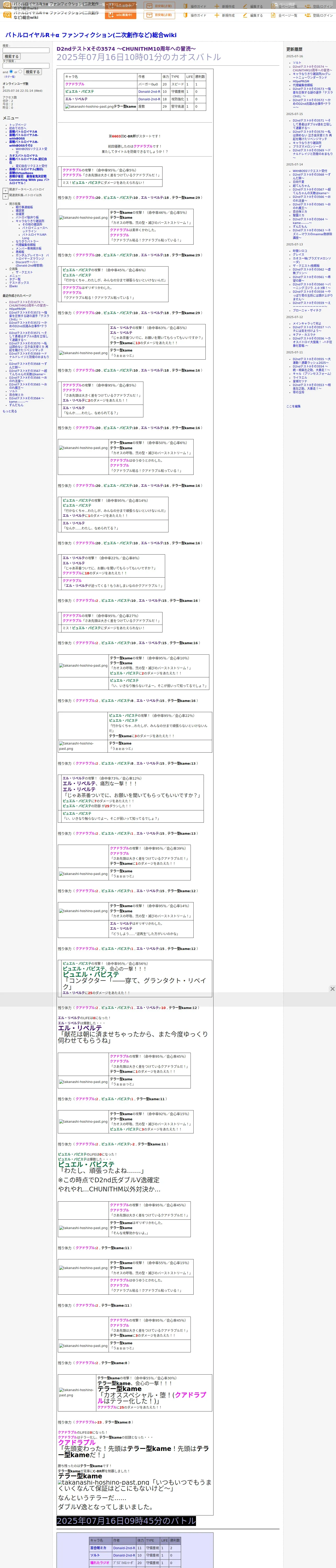
Task: Click the heading 2025年07月16日10時01分のカオスバトル
Action: click(139, 57)
